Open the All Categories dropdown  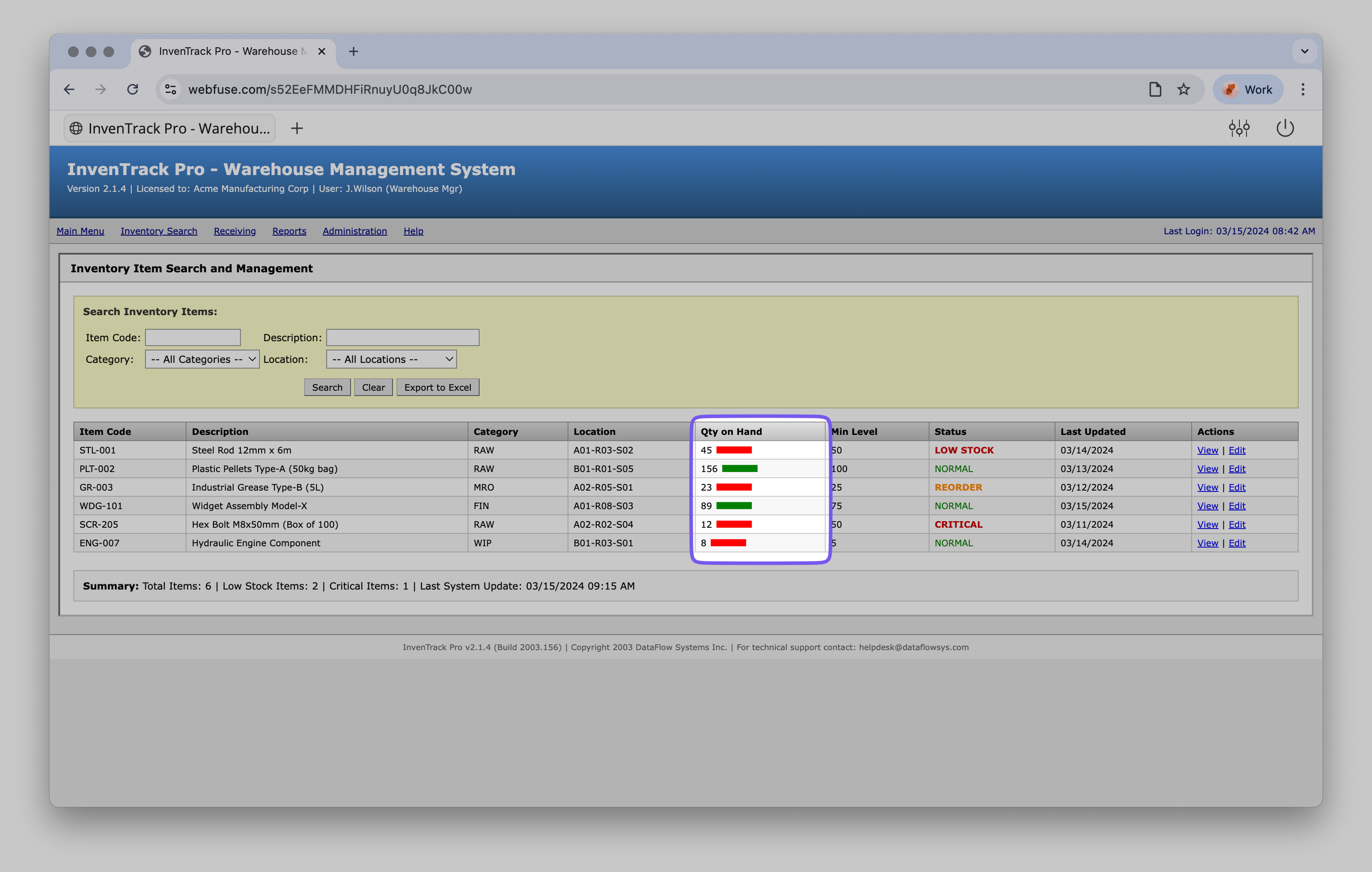pyautogui.click(x=202, y=359)
